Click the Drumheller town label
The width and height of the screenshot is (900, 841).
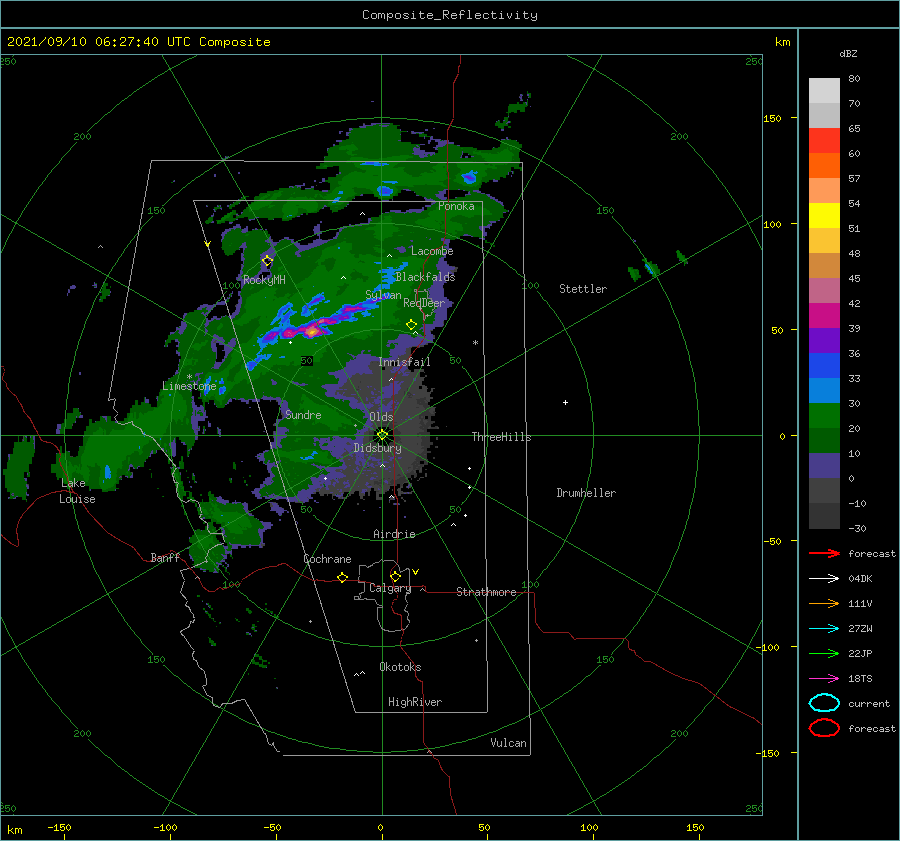click(x=586, y=493)
